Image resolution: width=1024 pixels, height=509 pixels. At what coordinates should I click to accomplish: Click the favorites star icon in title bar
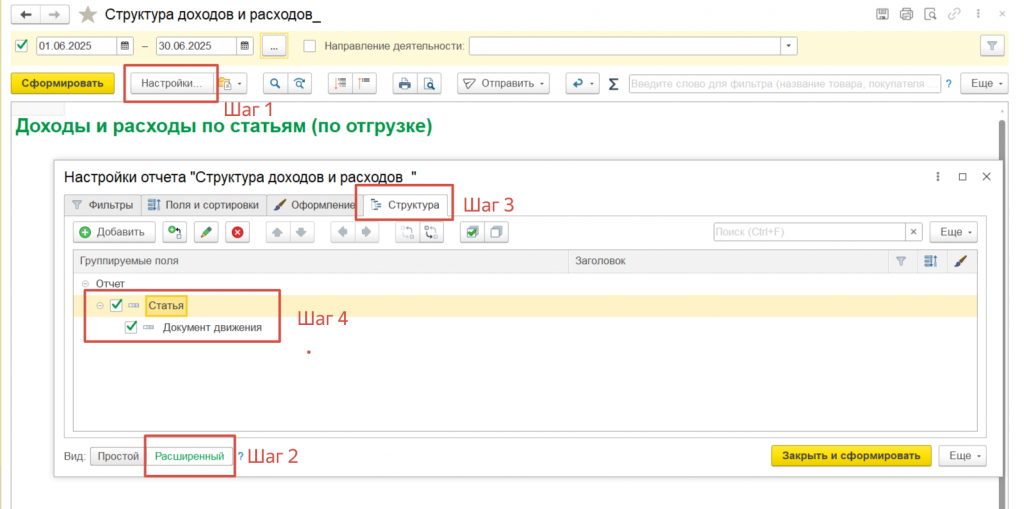point(88,14)
